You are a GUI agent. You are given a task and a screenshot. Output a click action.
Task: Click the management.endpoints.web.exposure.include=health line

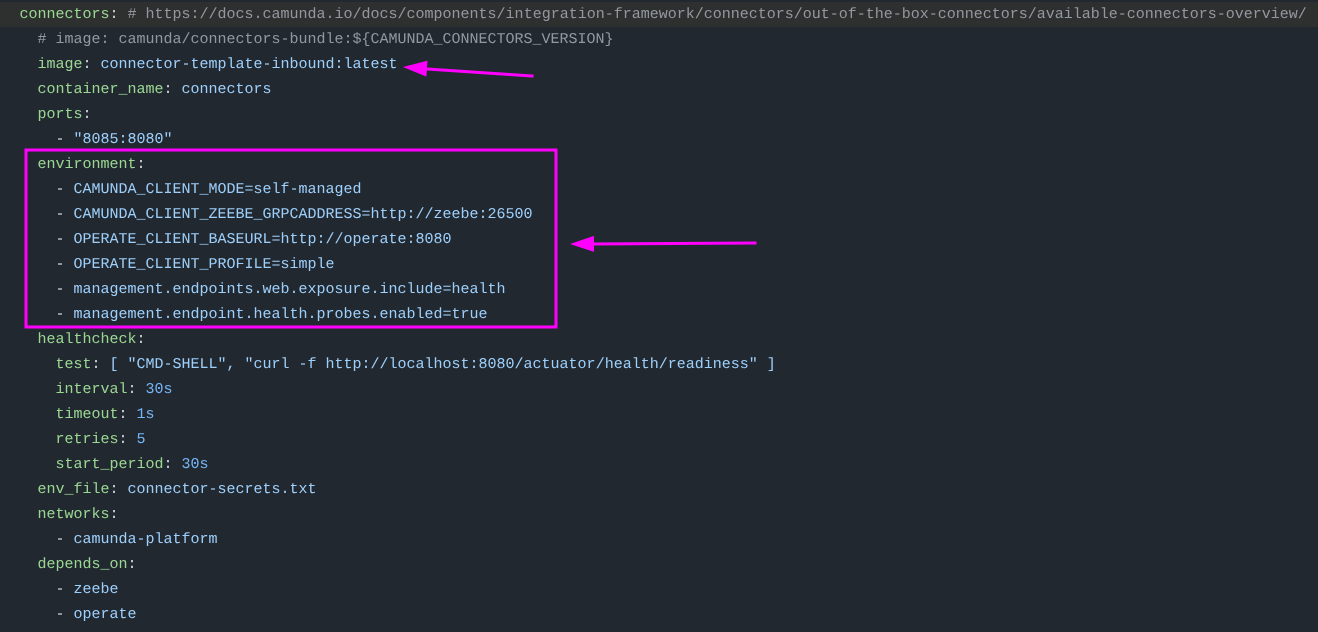point(289,289)
